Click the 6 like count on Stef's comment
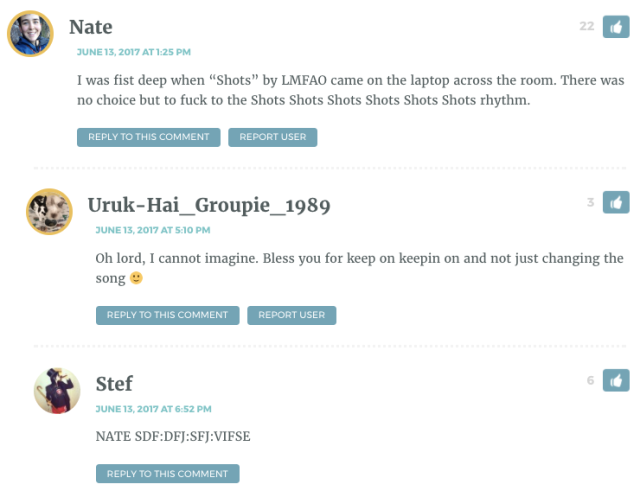 pos(591,381)
